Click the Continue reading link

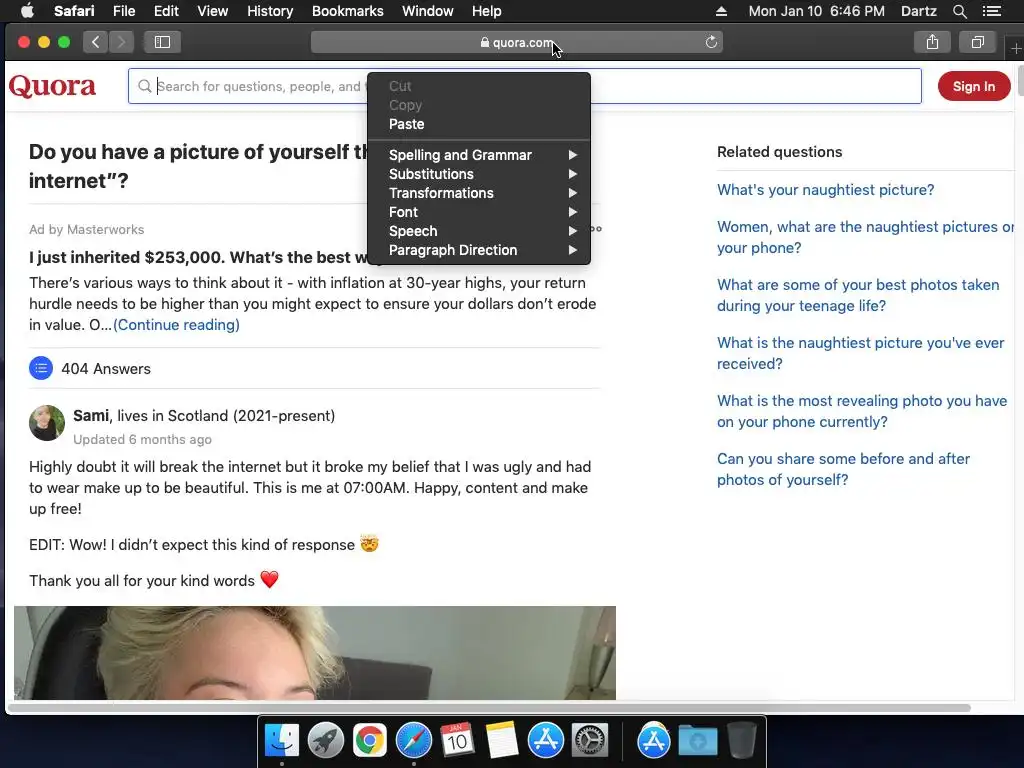point(176,325)
